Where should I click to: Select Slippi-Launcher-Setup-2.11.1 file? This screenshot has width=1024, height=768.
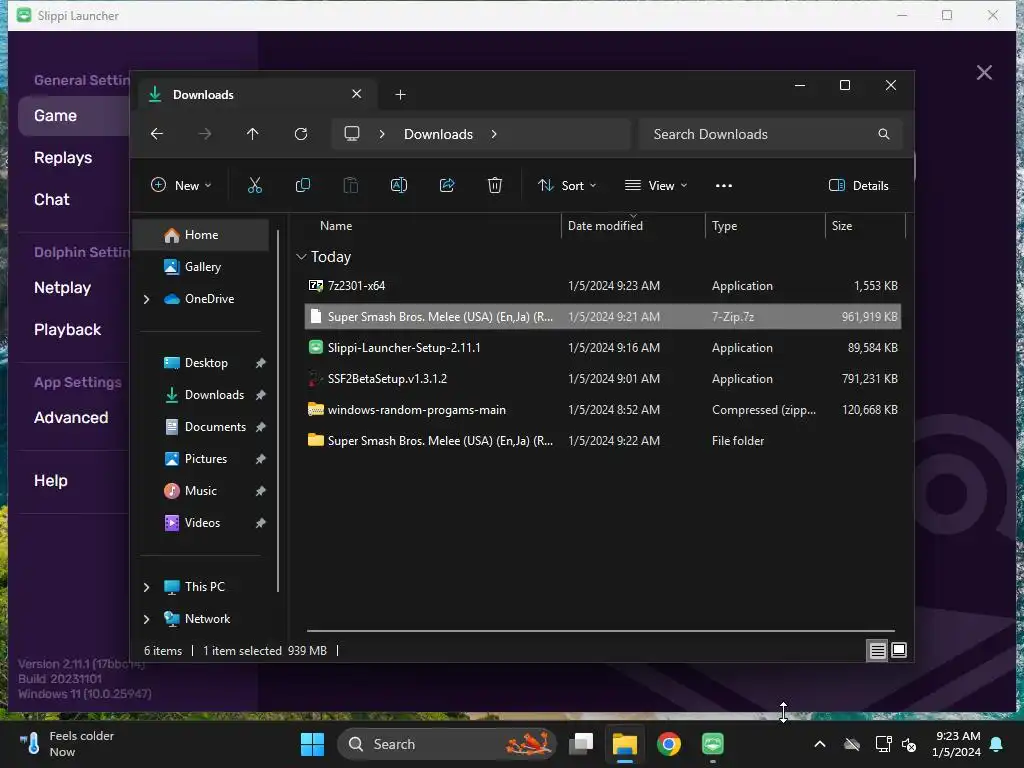tap(603, 348)
